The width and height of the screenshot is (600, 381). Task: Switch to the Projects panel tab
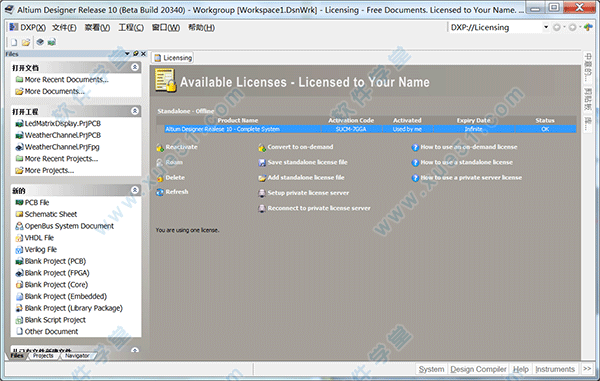[x=43, y=356]
